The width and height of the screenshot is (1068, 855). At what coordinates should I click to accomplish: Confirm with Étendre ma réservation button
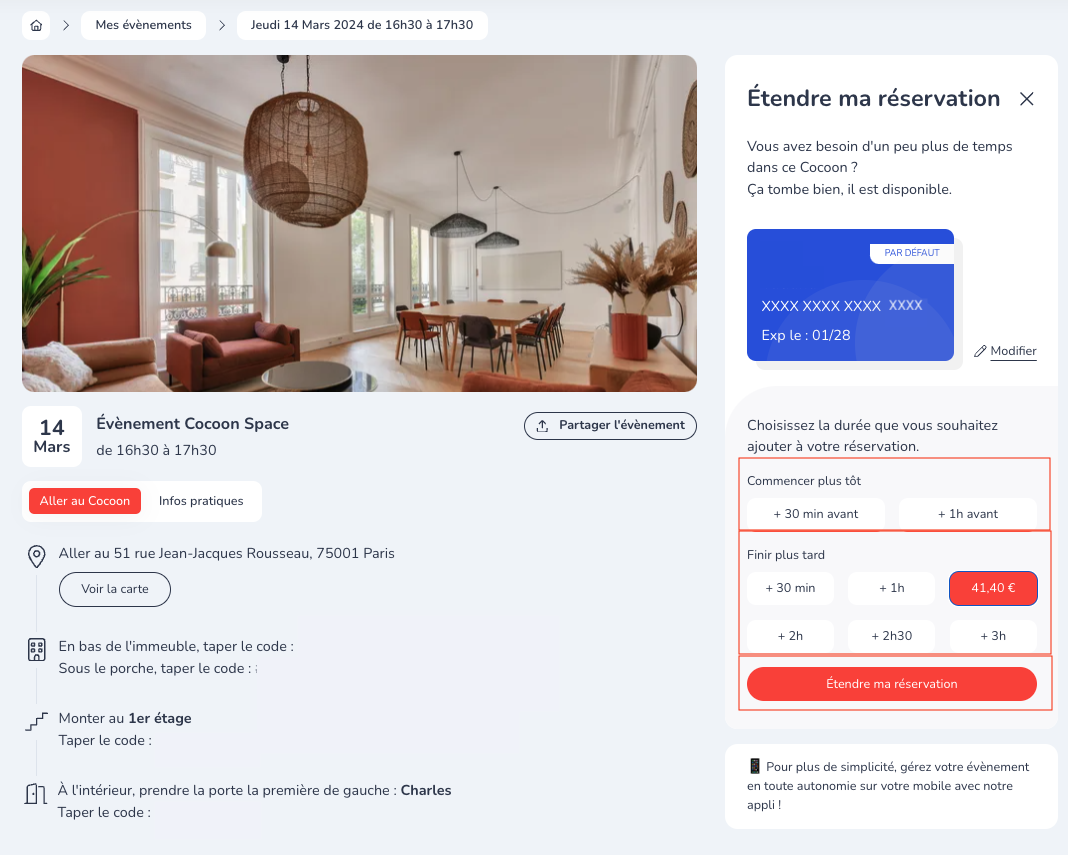point(891,684)
